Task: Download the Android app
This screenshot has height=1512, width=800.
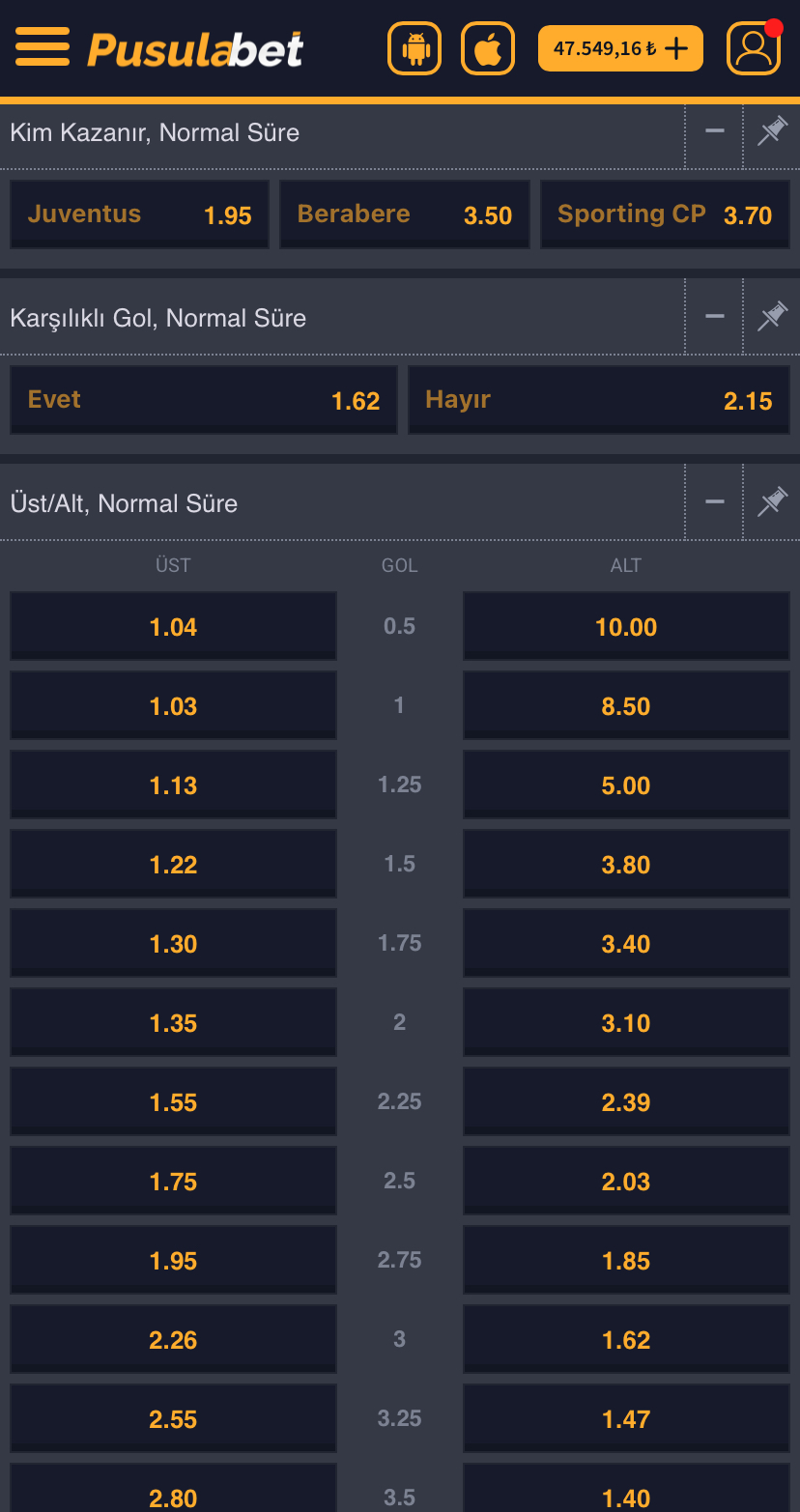Action: click(414, 48)
